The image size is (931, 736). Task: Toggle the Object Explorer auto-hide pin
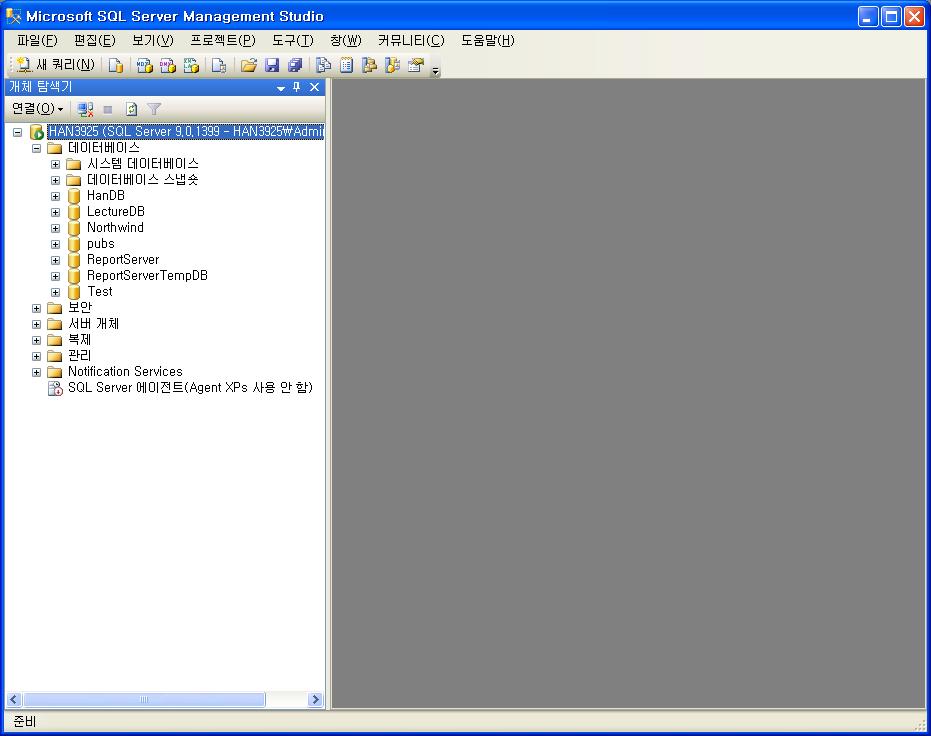[297, 87]
